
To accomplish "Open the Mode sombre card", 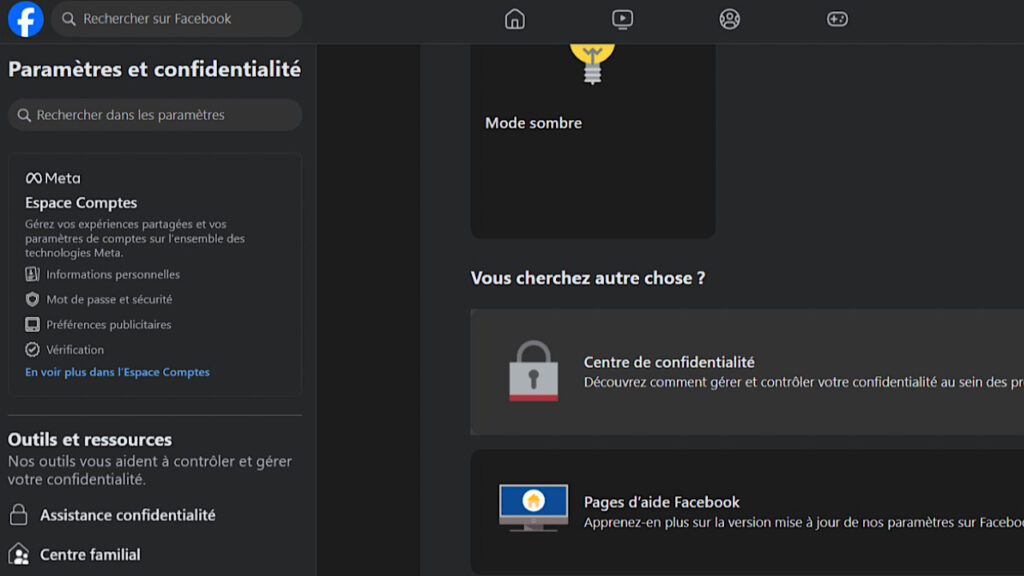I will click(592, 150).
